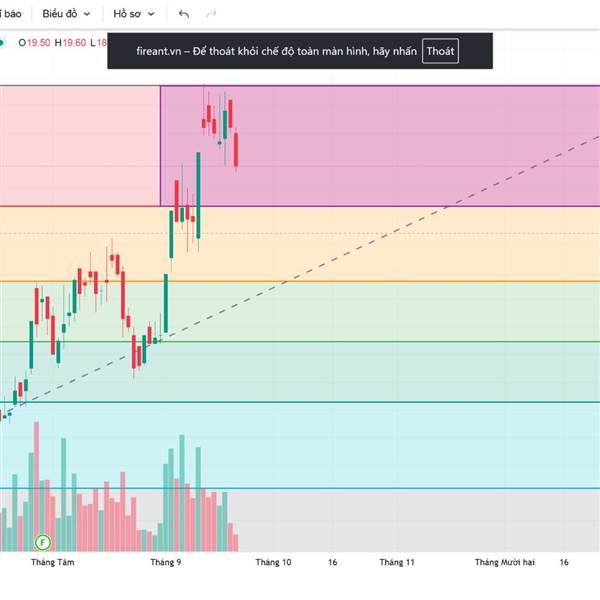Select the green horizontal level line
Screen dimensions: 600x600
point(400,342)
